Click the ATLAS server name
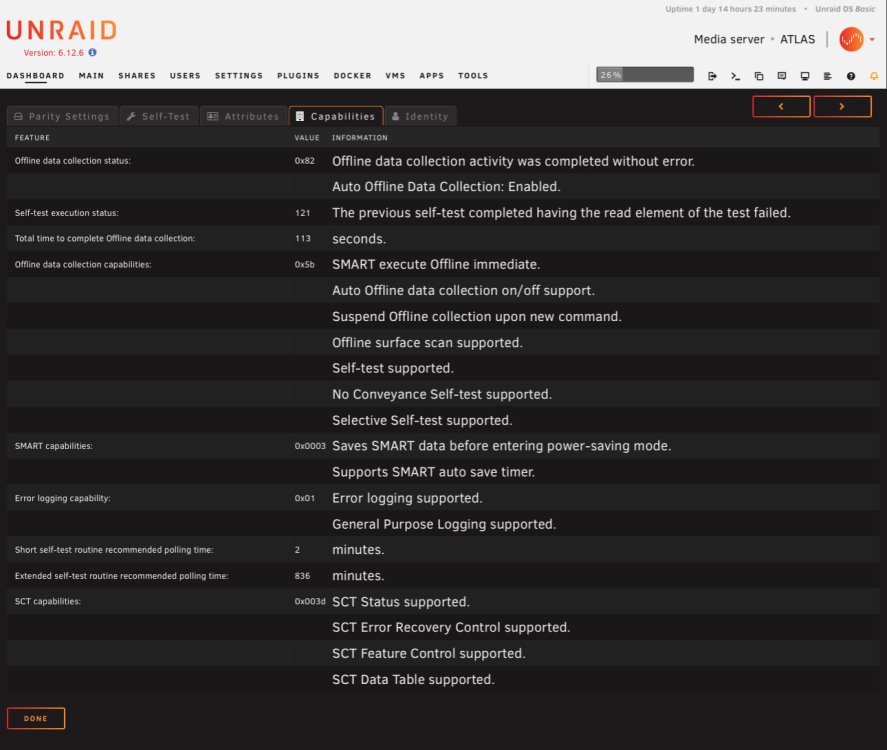Screen dimensions: 887x750 pyautogui.click(x=798, y=40)
